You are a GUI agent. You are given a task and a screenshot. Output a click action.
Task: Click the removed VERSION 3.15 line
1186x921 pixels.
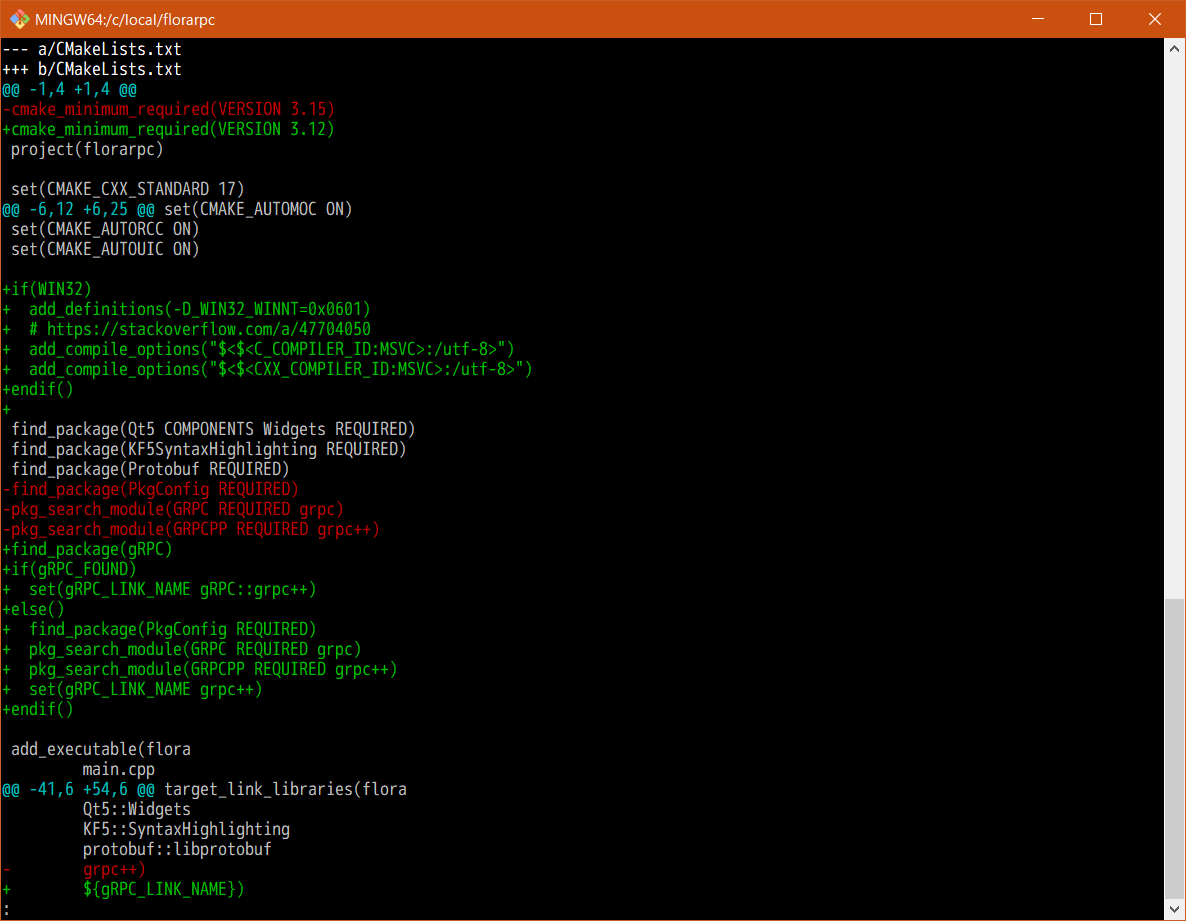168,109
